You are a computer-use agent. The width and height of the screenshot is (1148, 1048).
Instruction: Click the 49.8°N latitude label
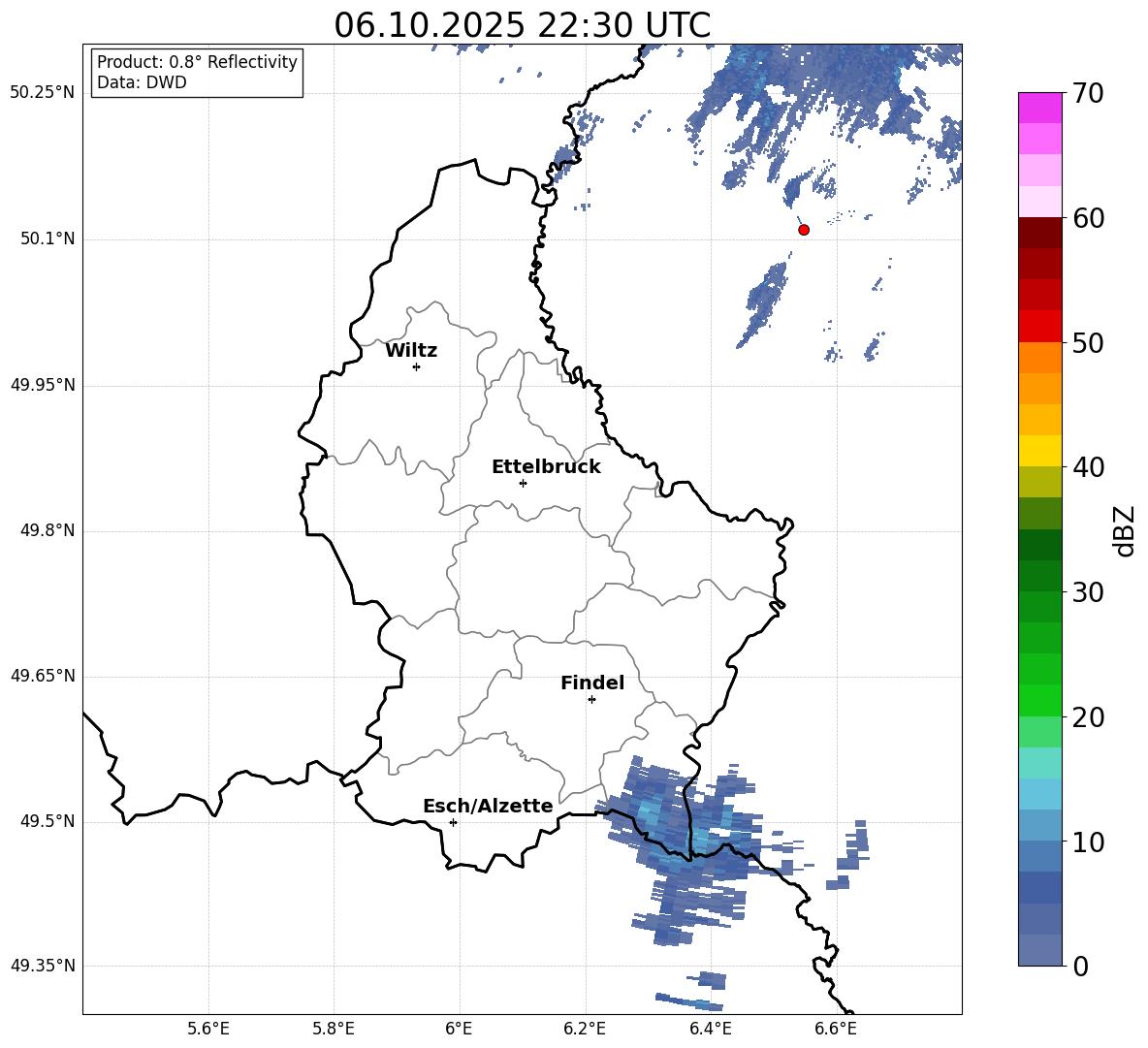pyautogui.click(x=48, y=530)
